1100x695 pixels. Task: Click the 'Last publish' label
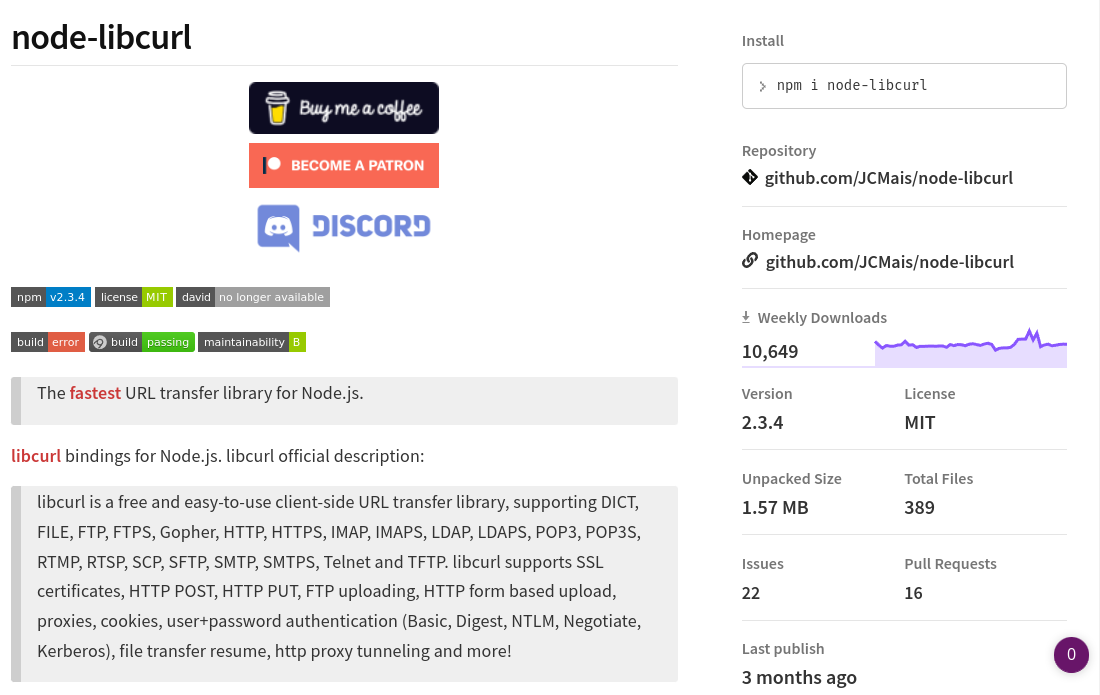tap(783, 649)
